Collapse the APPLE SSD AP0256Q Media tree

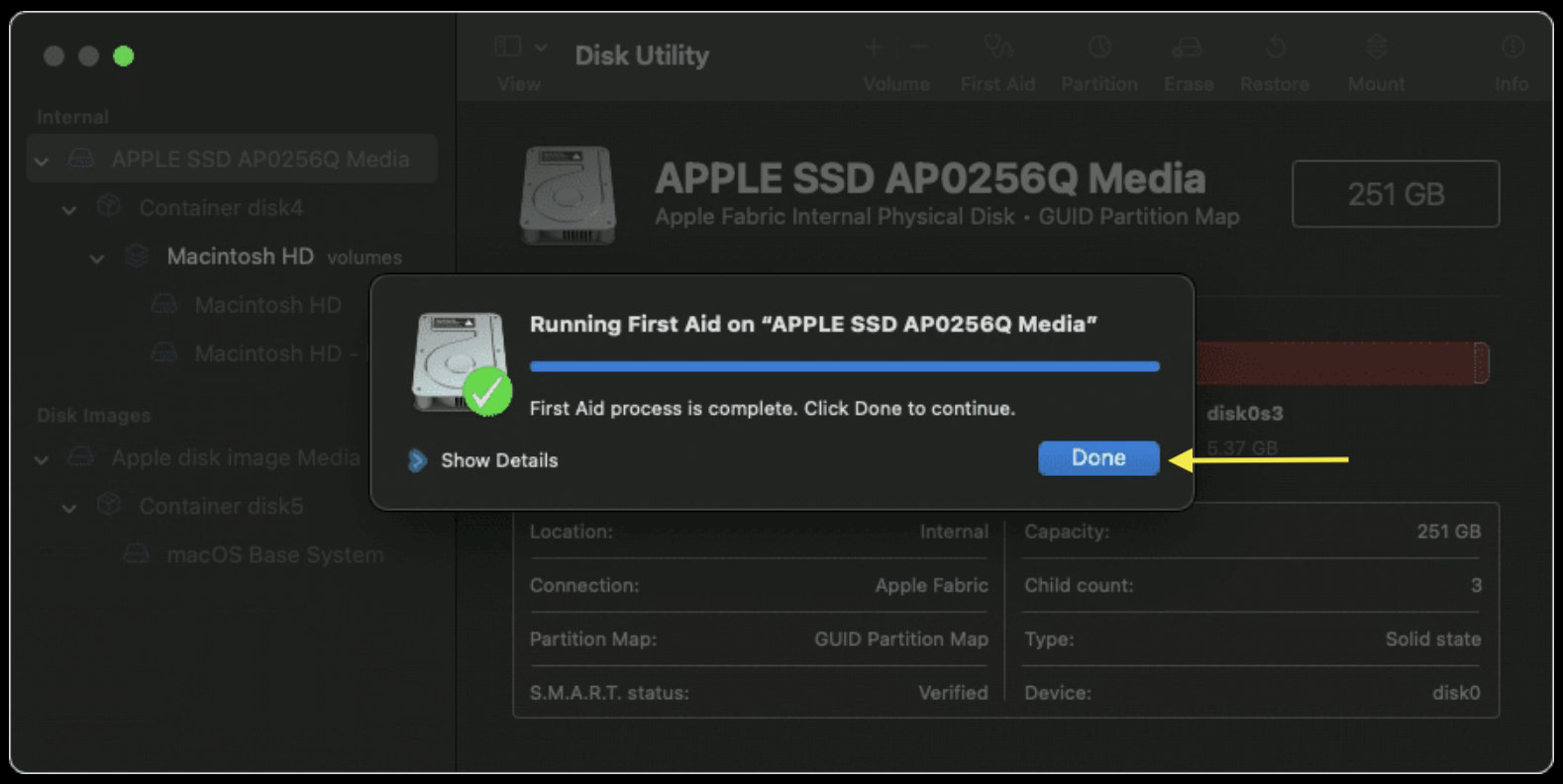pos(42,160)
